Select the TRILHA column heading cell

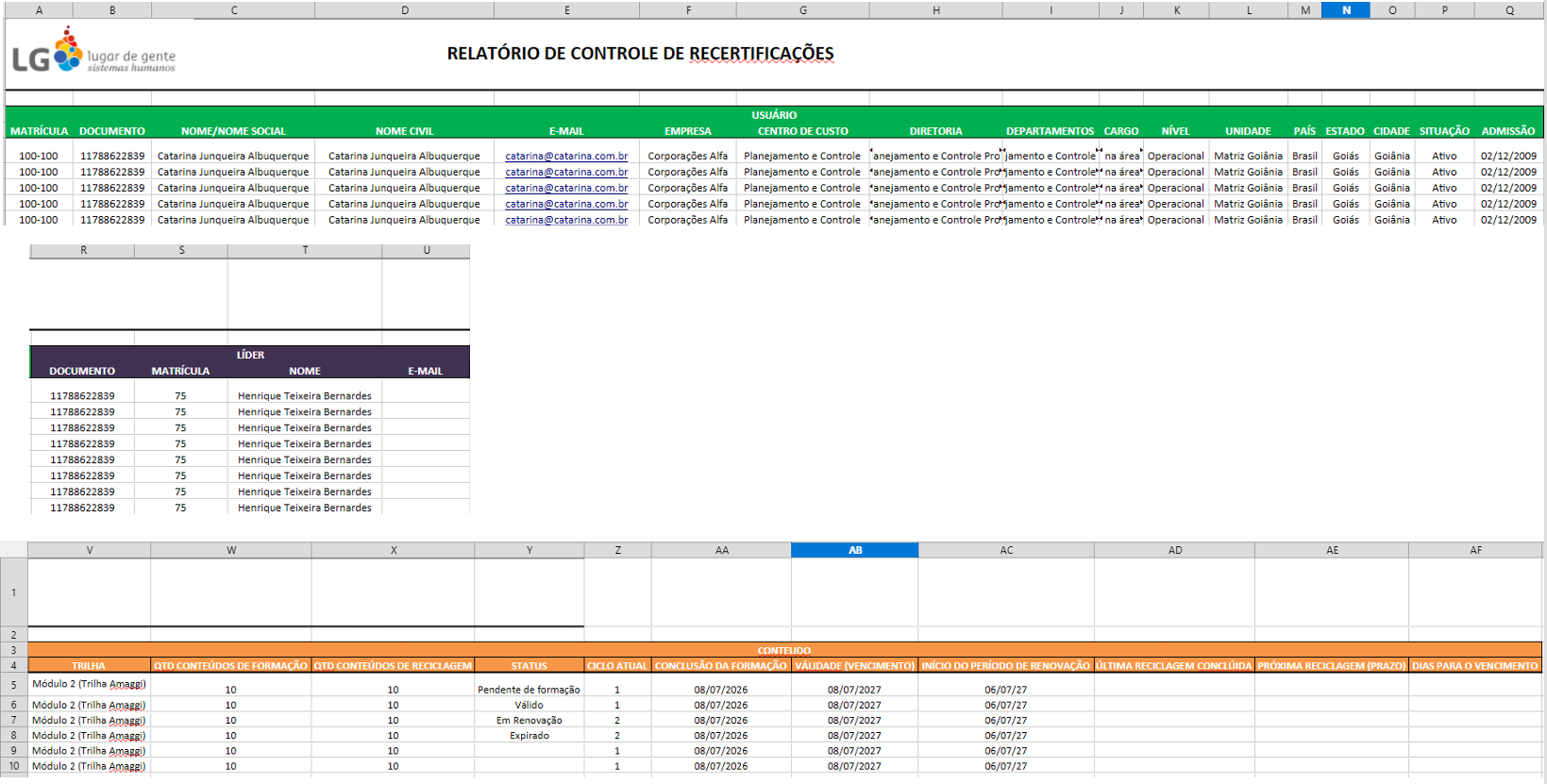pyautogui.click(x=89, y=666)
